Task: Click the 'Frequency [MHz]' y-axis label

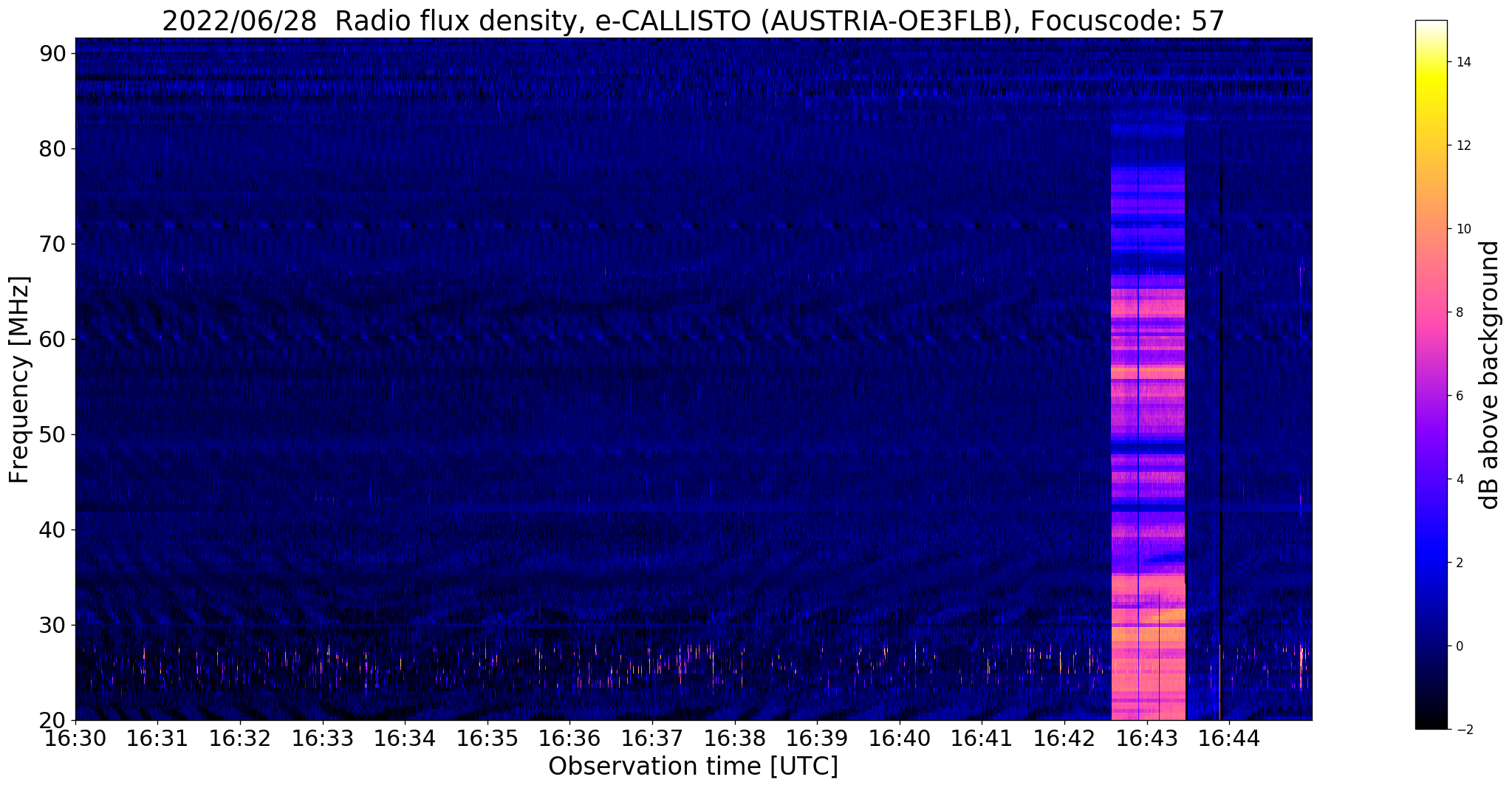Action: tap(19, 380)
